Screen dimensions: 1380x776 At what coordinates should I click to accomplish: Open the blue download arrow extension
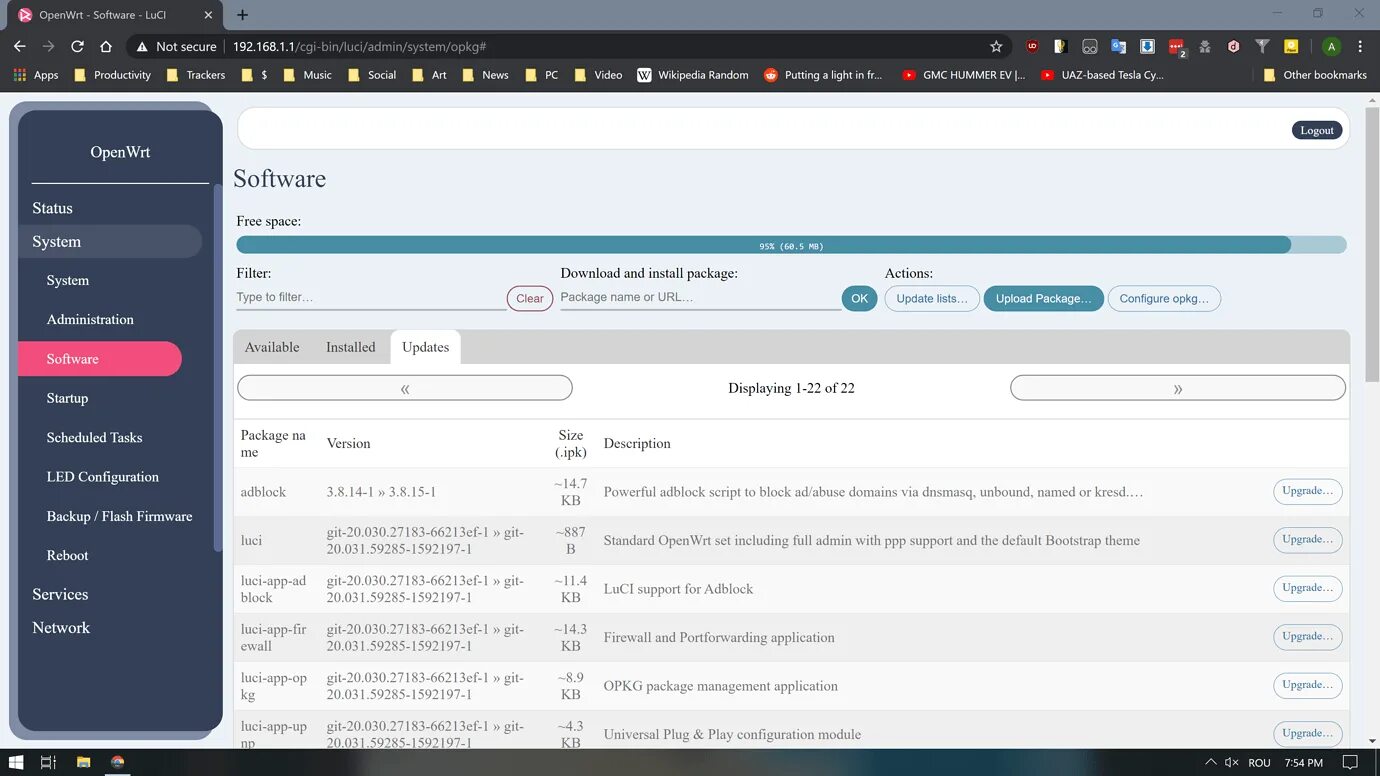(1148, 46)
